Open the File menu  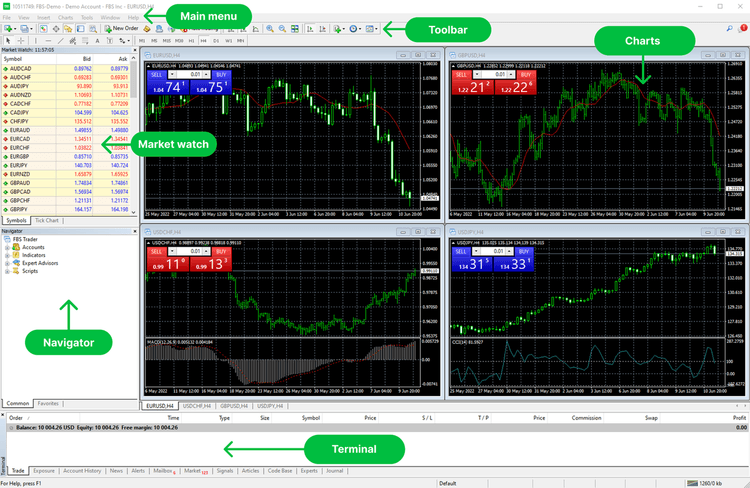(7, 17)
